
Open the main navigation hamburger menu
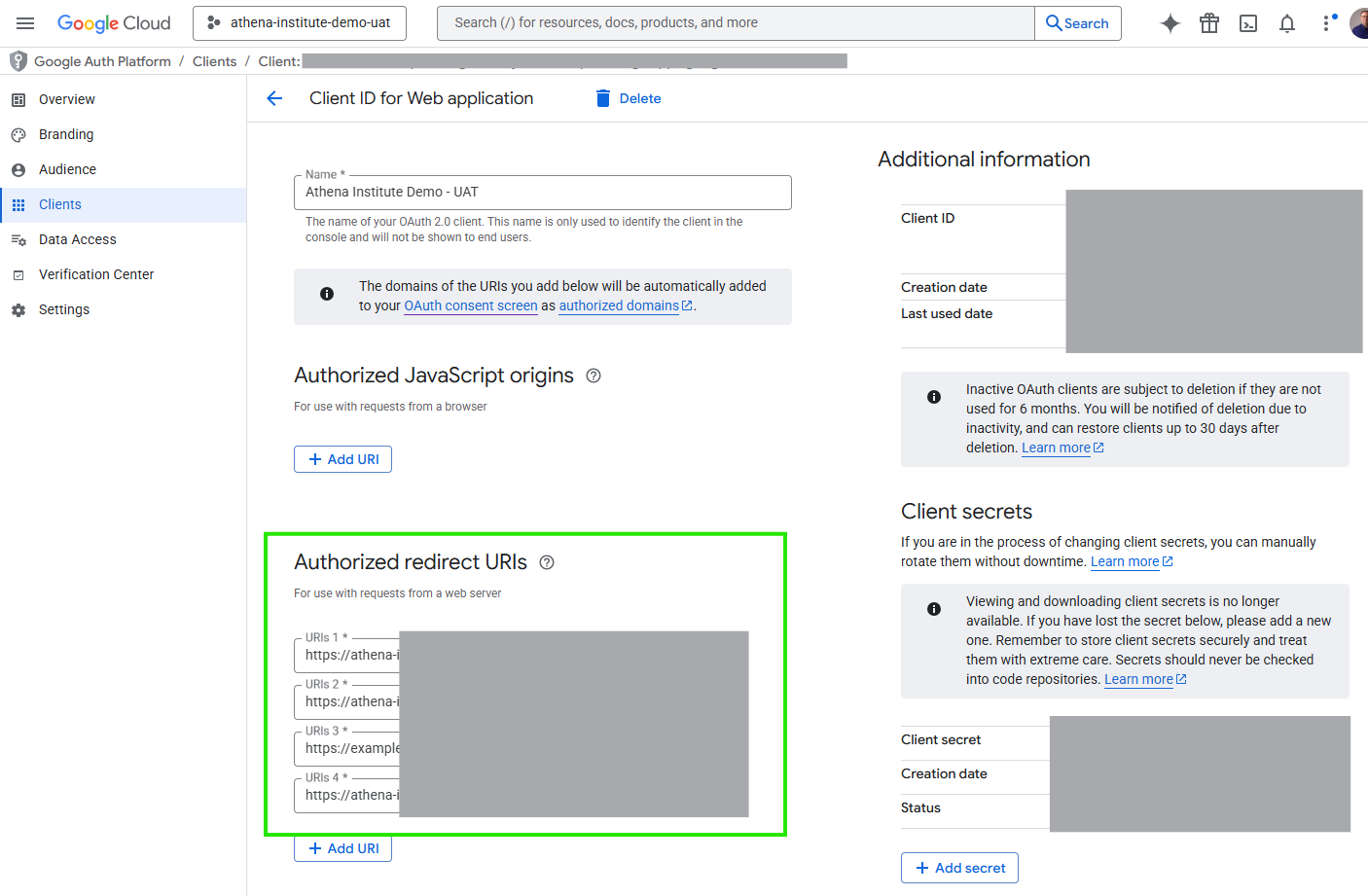coord(25,23)
